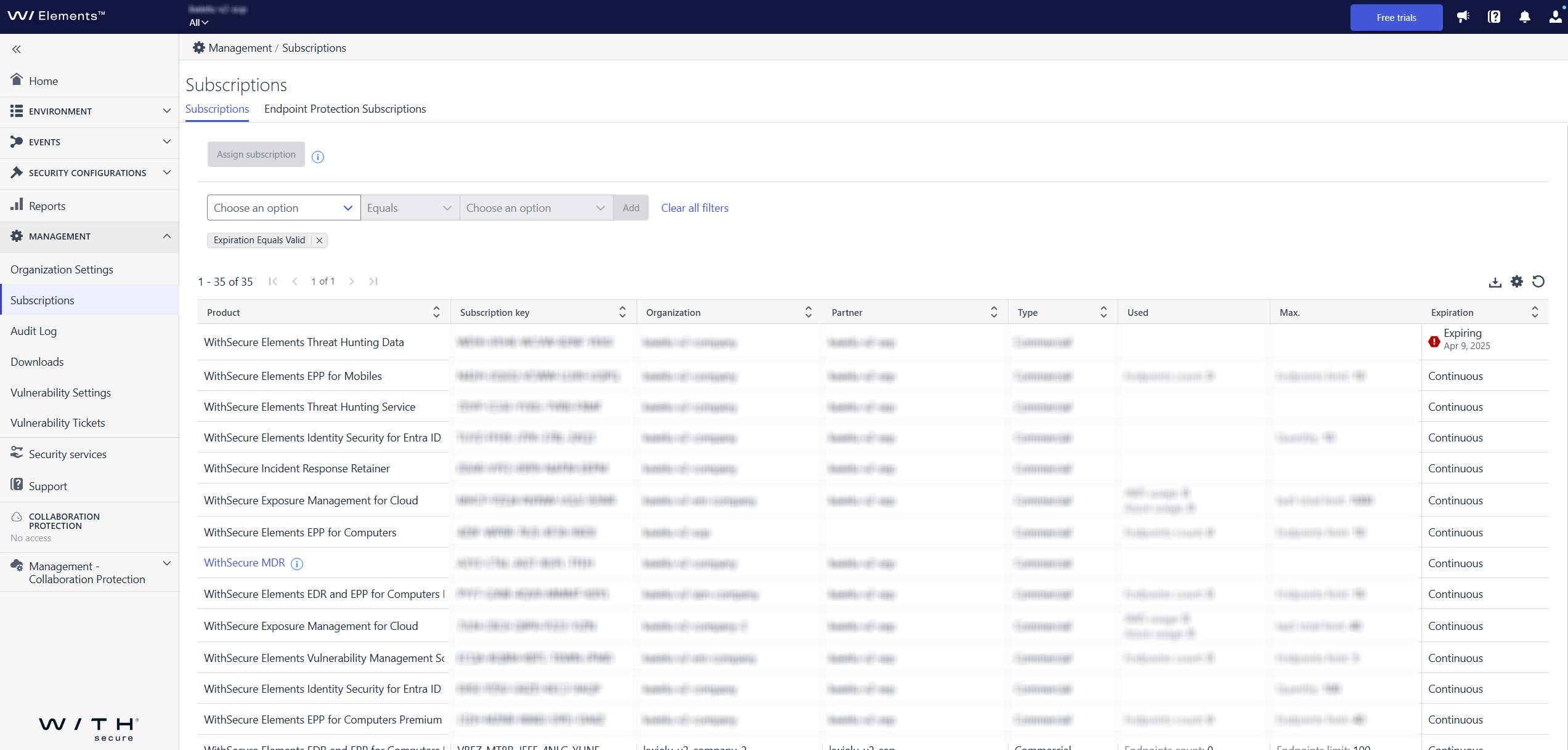Image resolution: width=1568 pixels, height=750 pixels.
Task: Open the notifications bell
Action: 1525,17
